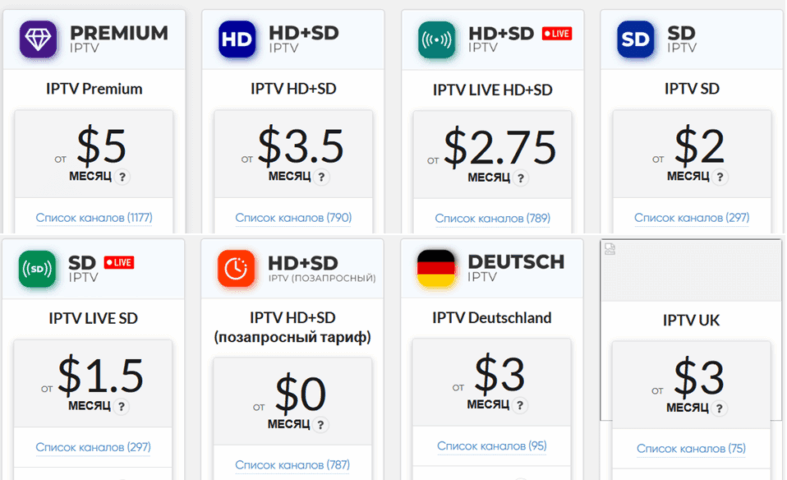
Task: Click the blue HD icon
Action: point(237,39)
